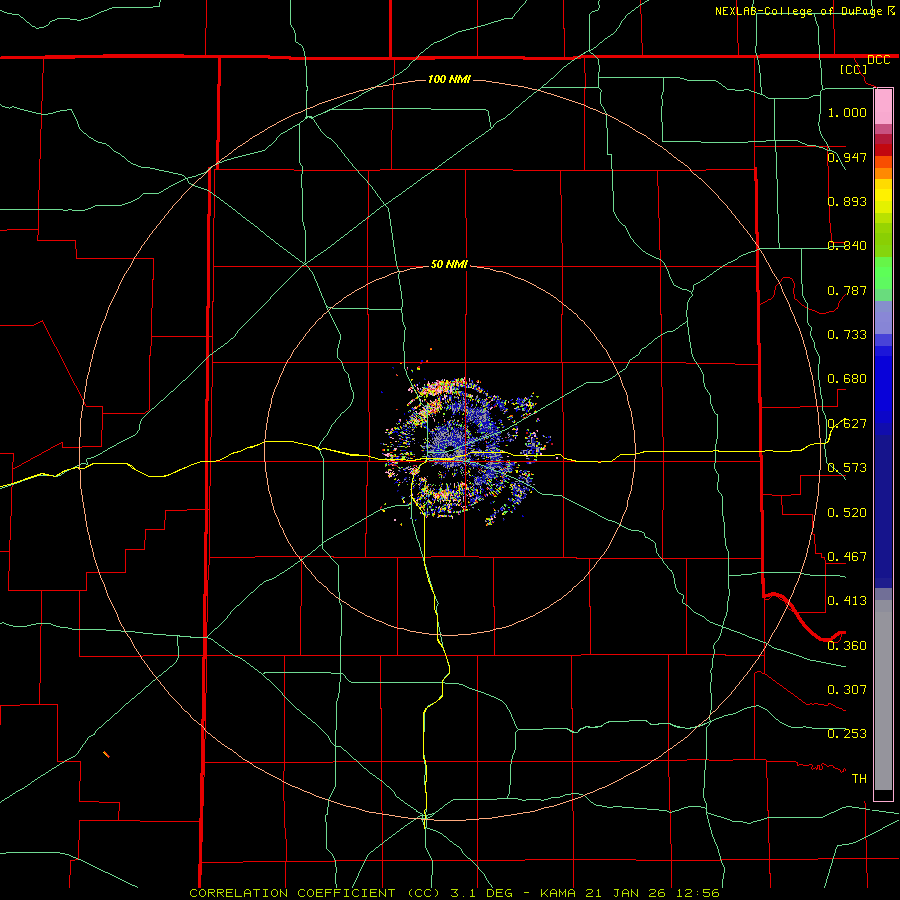Select the "0.467" legend value
The height and width of the screenshot is (900, 900).
847,557
